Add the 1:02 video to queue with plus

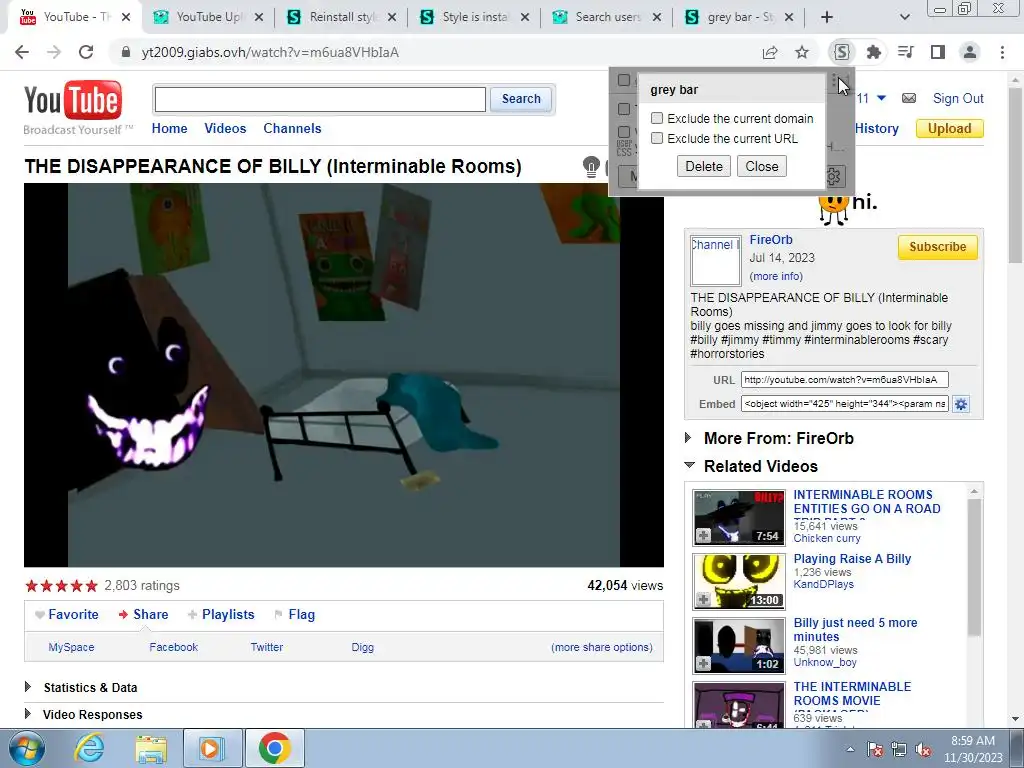[703, 664]
